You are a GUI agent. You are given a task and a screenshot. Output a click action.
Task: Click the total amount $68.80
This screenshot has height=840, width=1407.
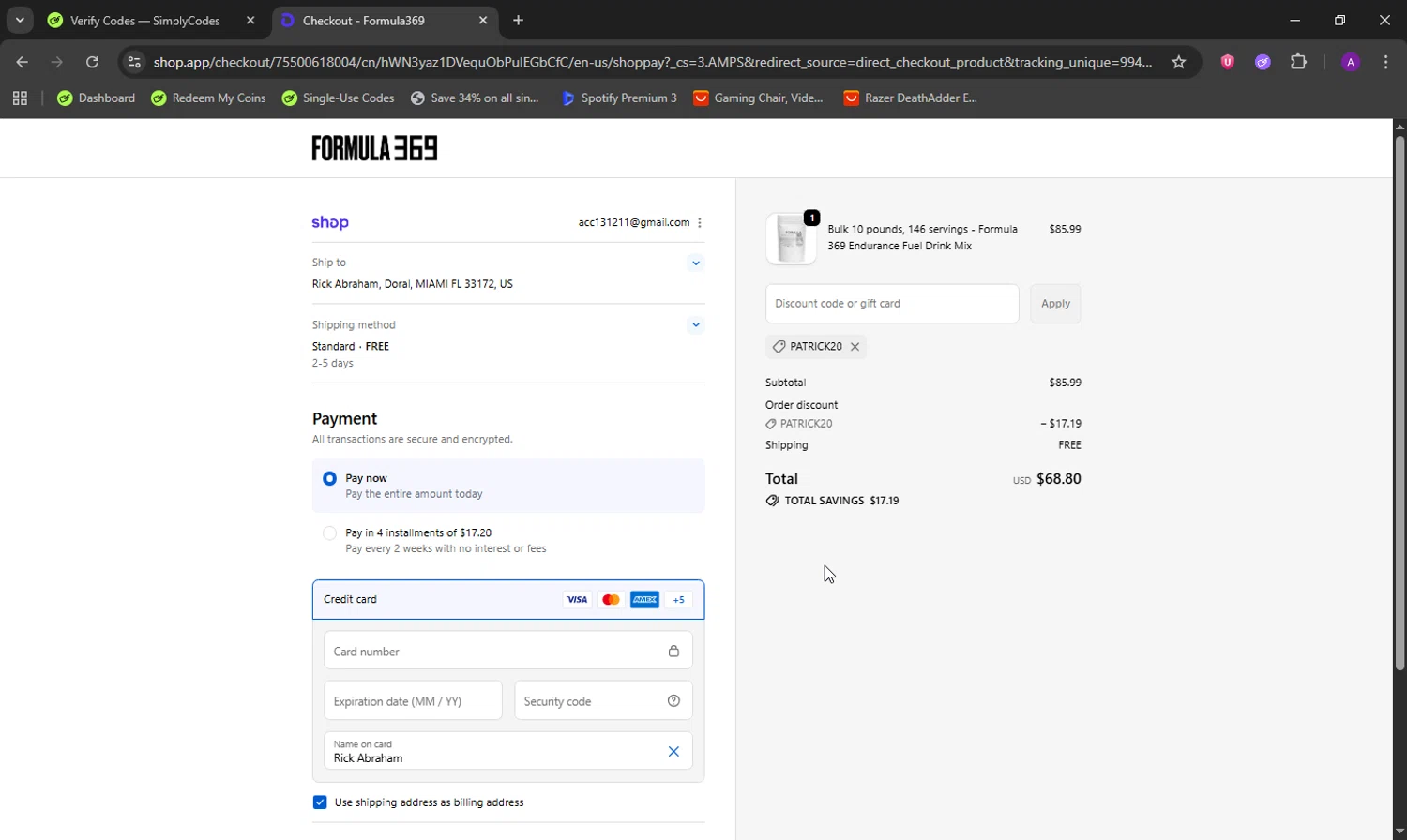tap(1059, 478)
